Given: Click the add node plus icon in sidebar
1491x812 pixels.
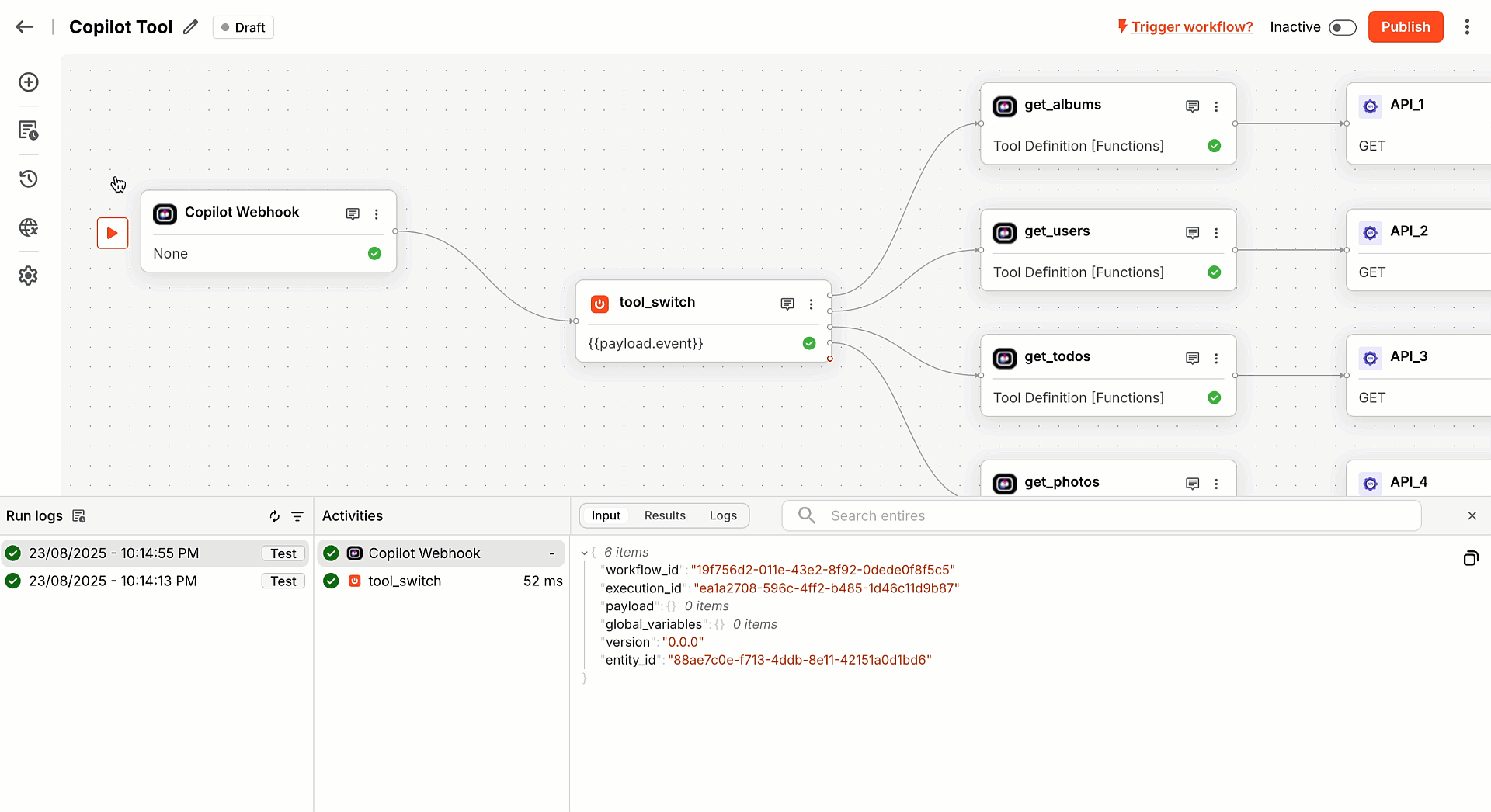Looking at the screenshot, I should coord(29,82).
